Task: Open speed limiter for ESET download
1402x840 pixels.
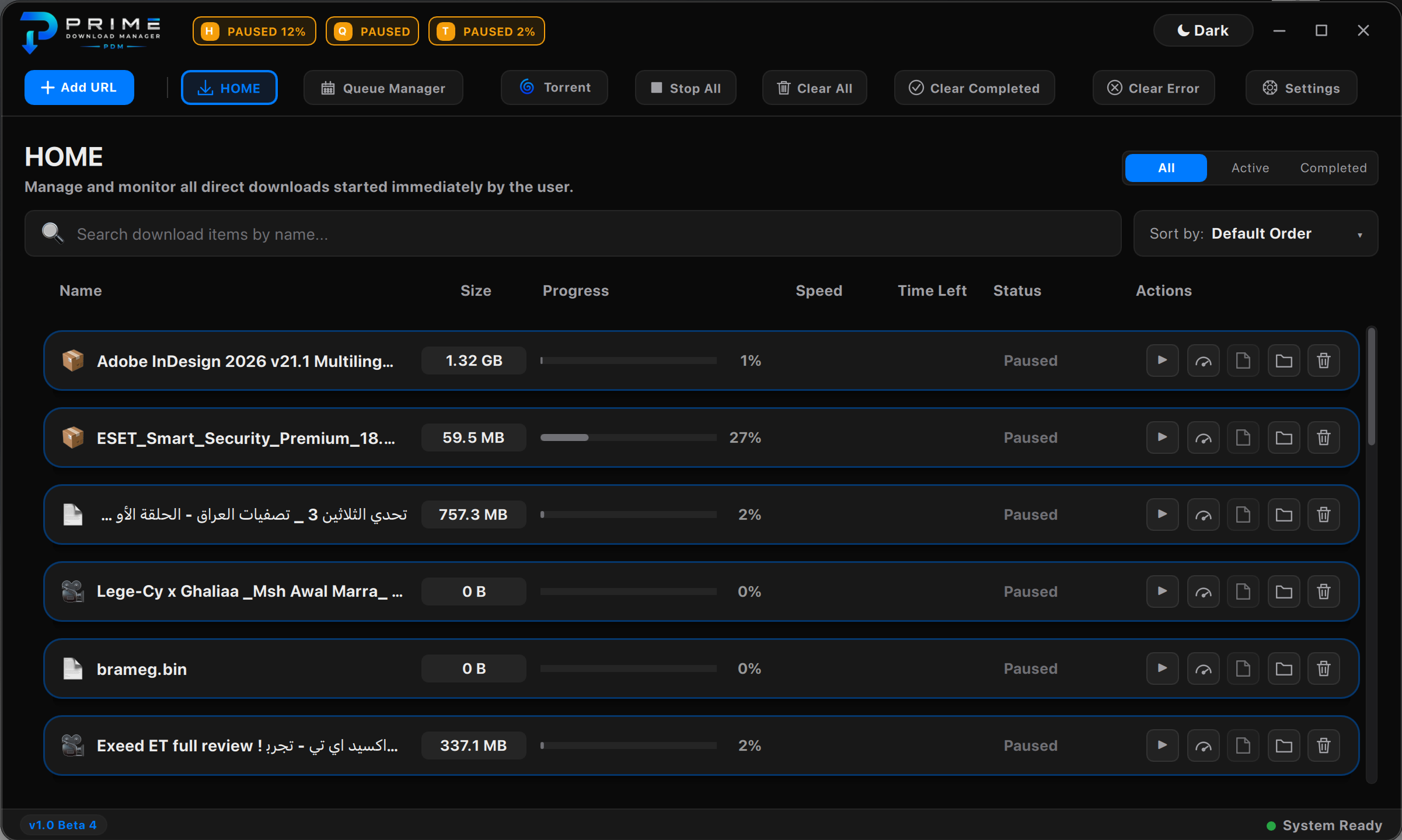Action: point(1203,437)
